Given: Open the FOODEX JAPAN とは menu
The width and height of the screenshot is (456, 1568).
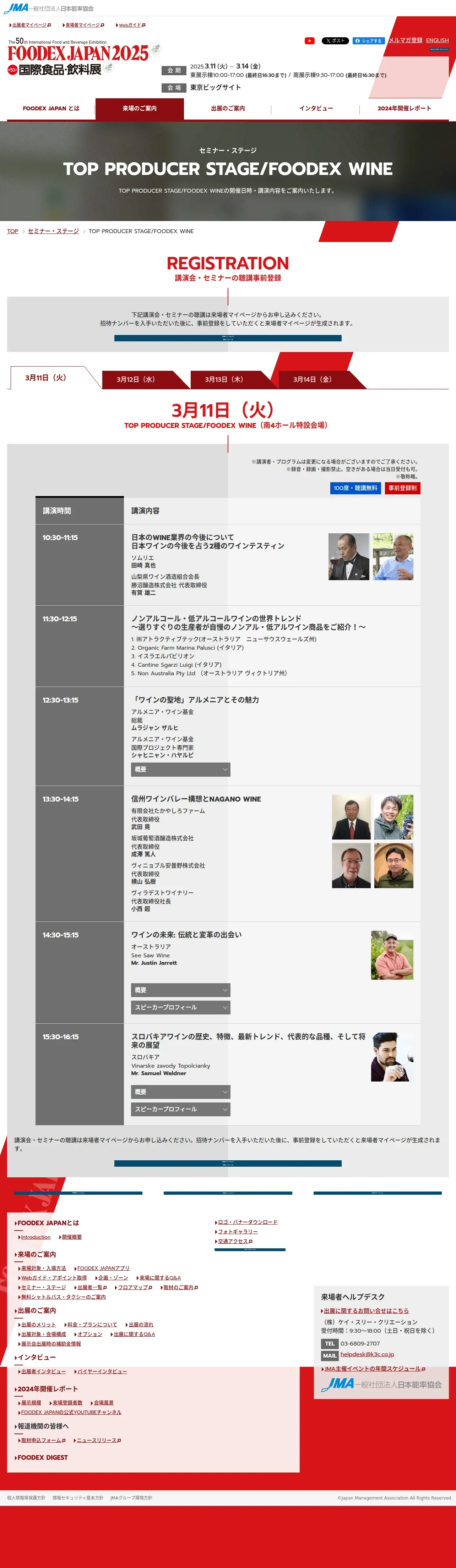Looking at the screenshot, I should (x=51, y=109).
